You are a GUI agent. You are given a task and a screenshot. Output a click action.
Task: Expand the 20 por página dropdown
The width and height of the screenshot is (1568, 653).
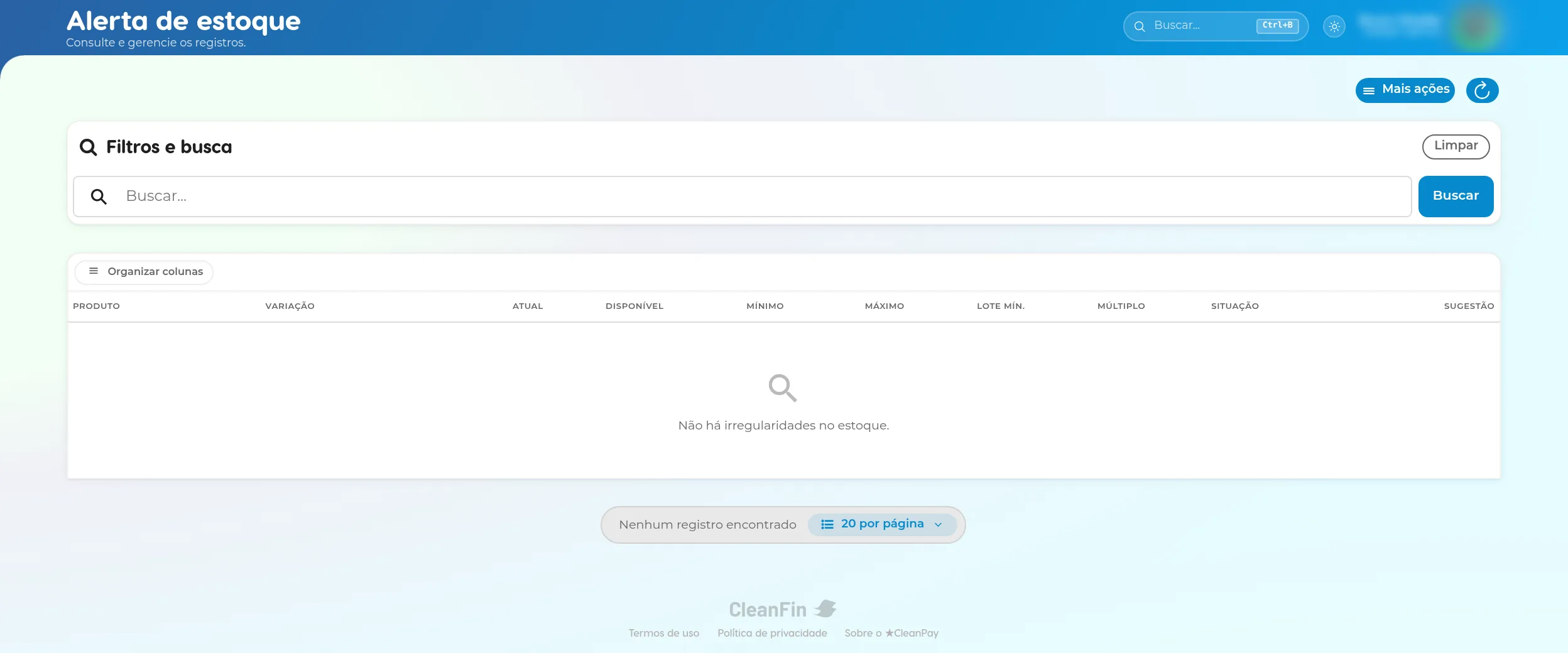[x=882, y=524]
